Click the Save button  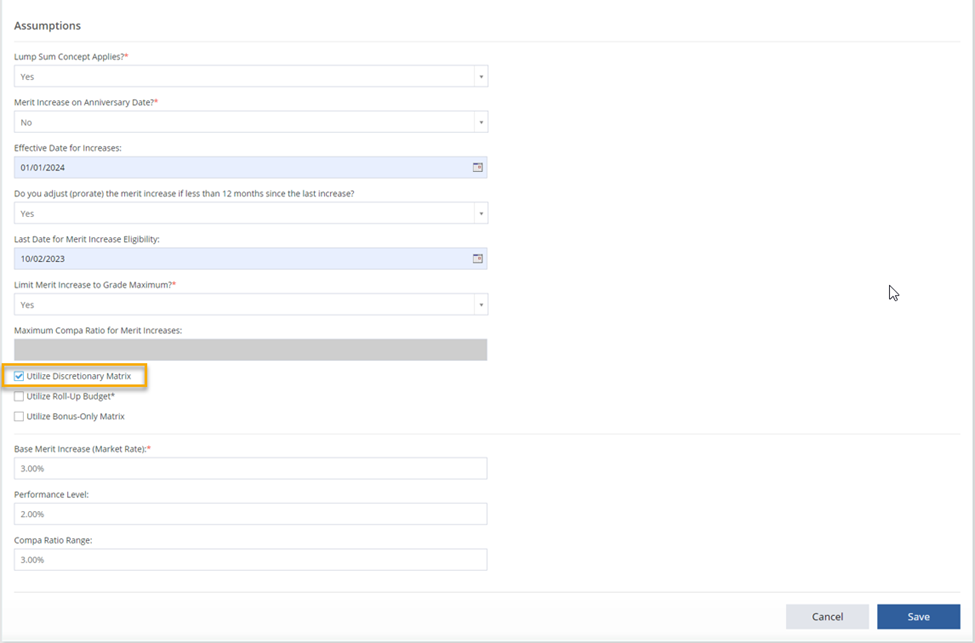click(918, 616)
